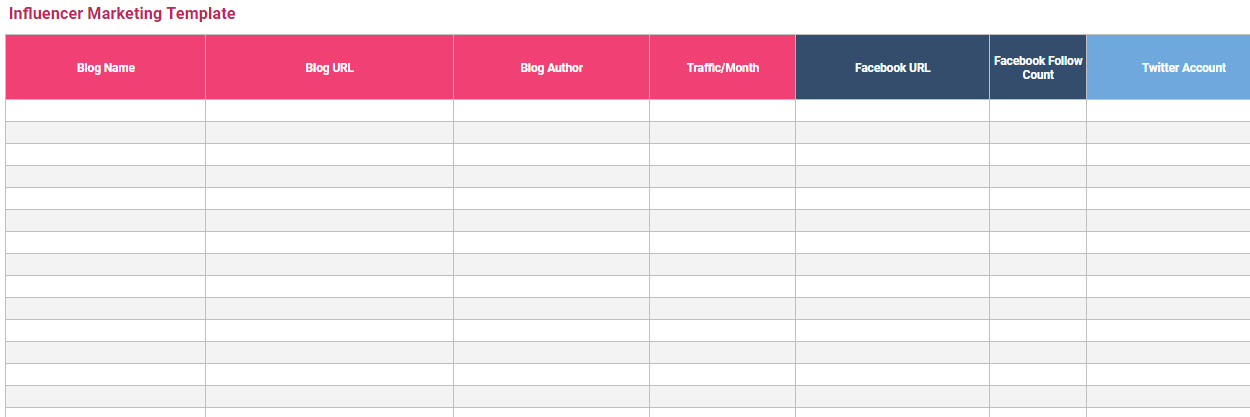1250x417 pixels.
Task: Select the Facebook Follow Count header
Action: tap(1038, 68)
